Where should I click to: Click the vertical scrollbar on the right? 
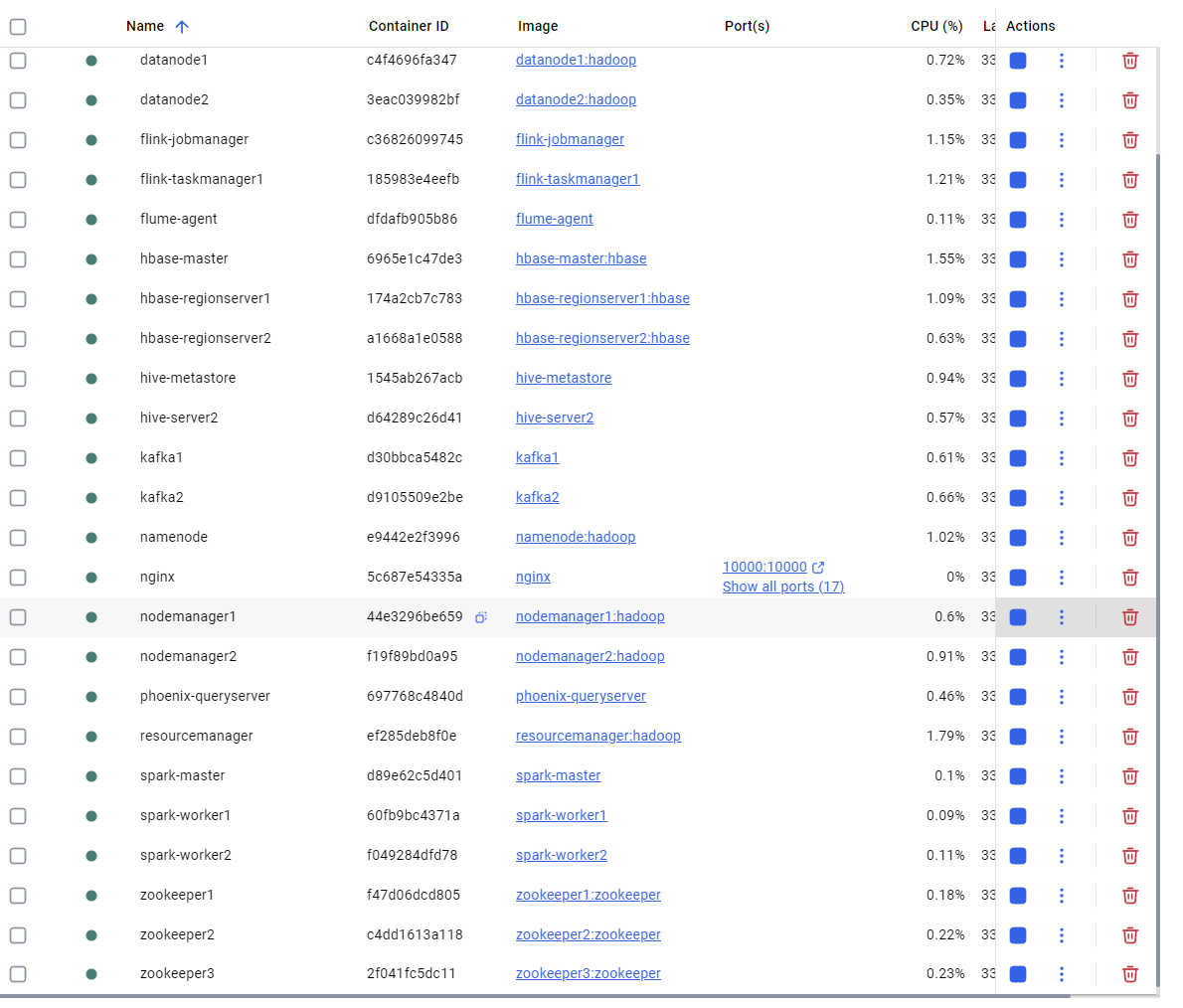1159,497
